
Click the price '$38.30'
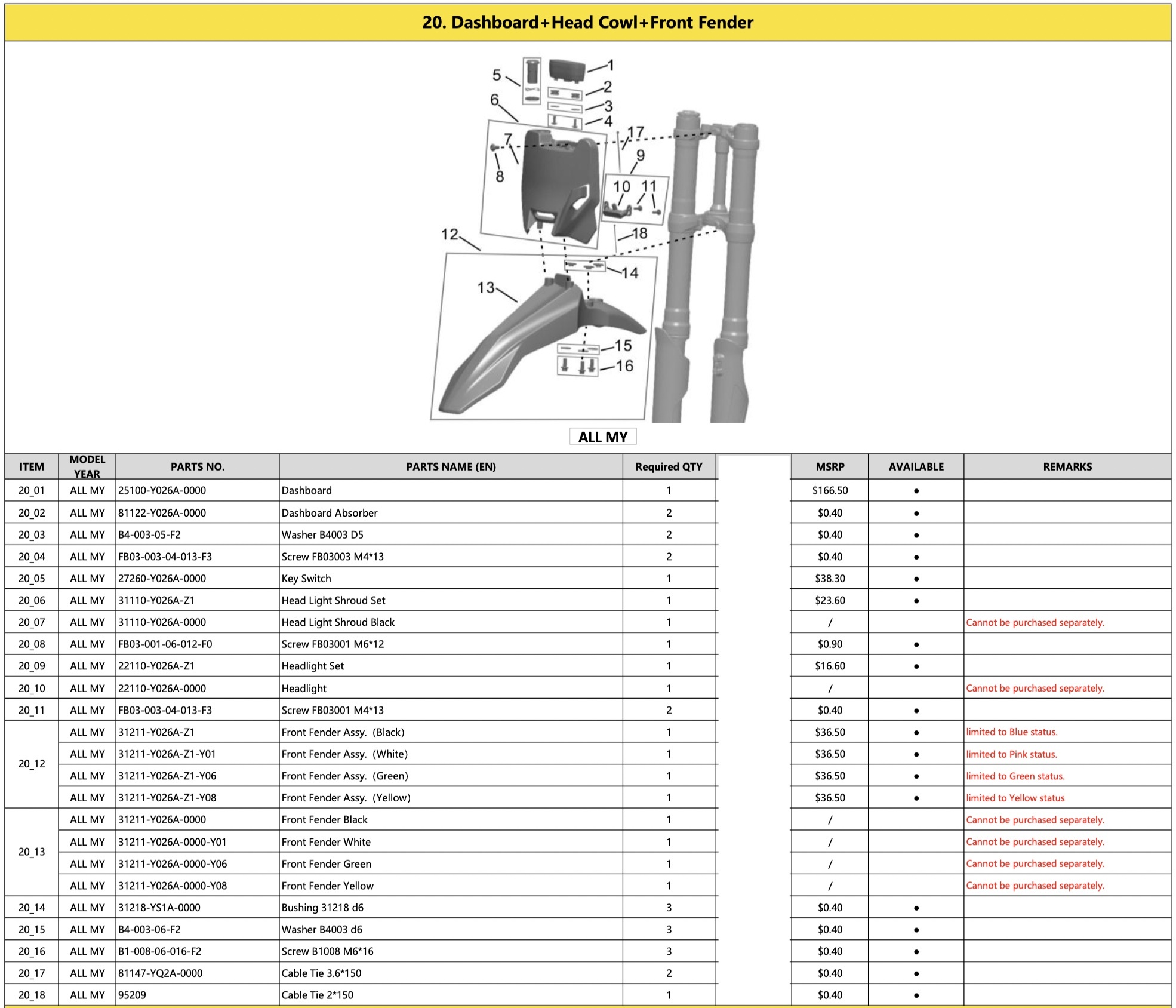point(830,578)
